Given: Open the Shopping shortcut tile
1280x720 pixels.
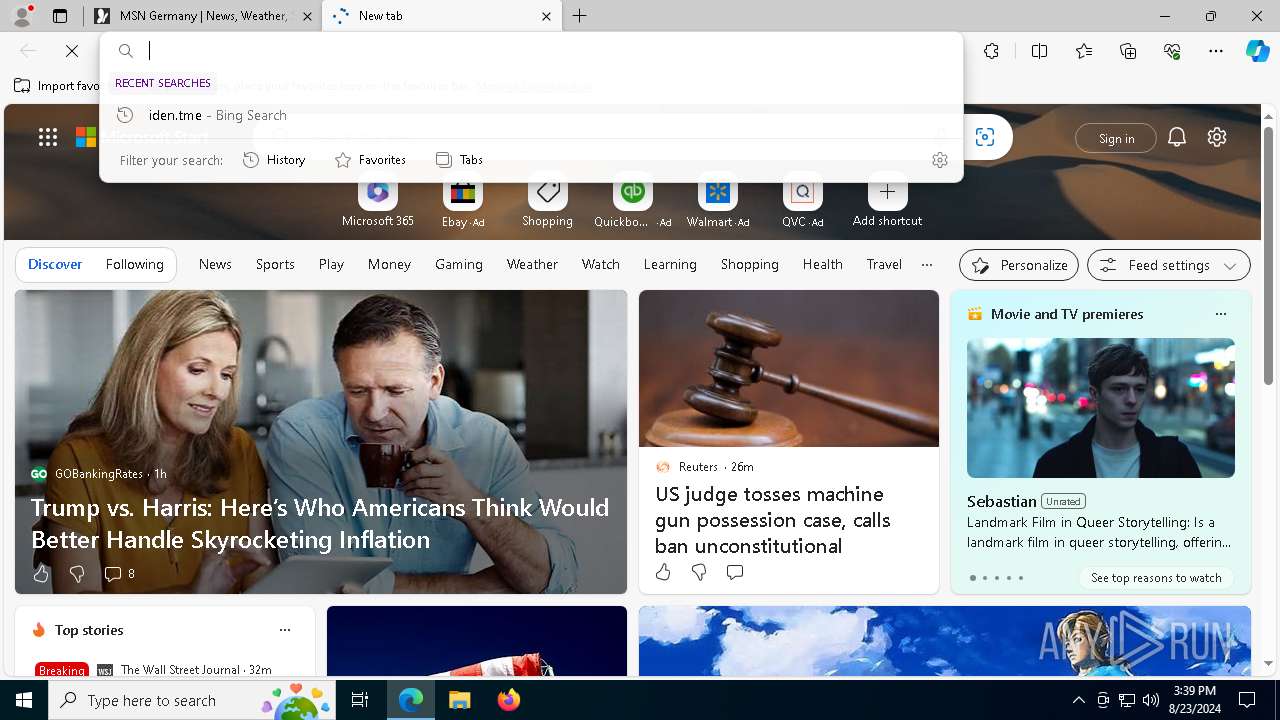Looking at the screenshot, I should click(x=547, y=200).
